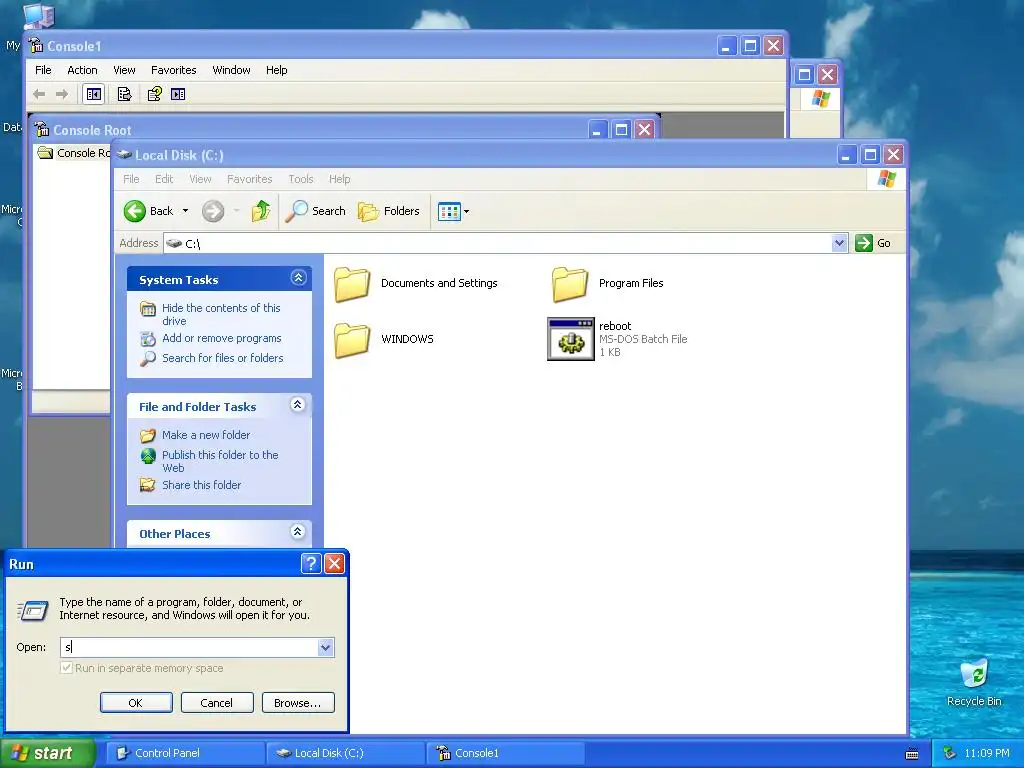
Task: Collapse the File and Folder Tasks panel
Action: pos(298,406)
